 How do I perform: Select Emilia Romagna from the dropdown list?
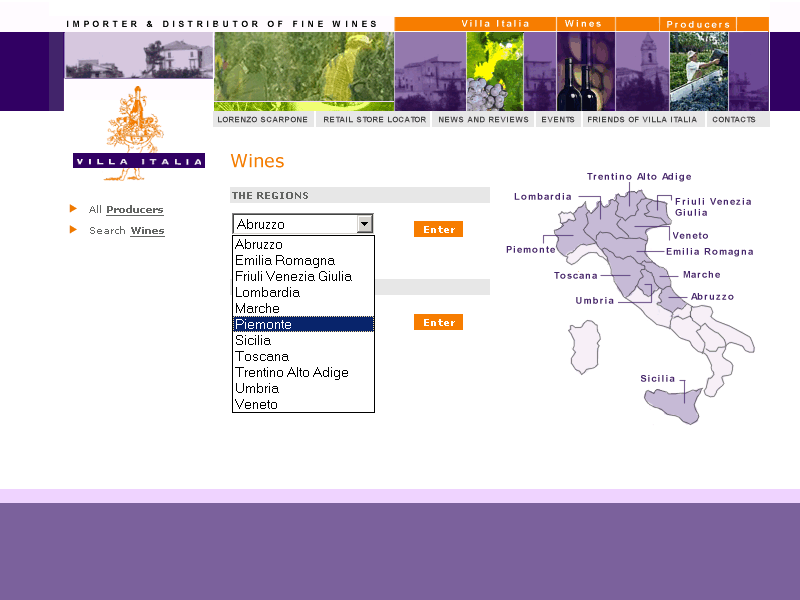303,260
